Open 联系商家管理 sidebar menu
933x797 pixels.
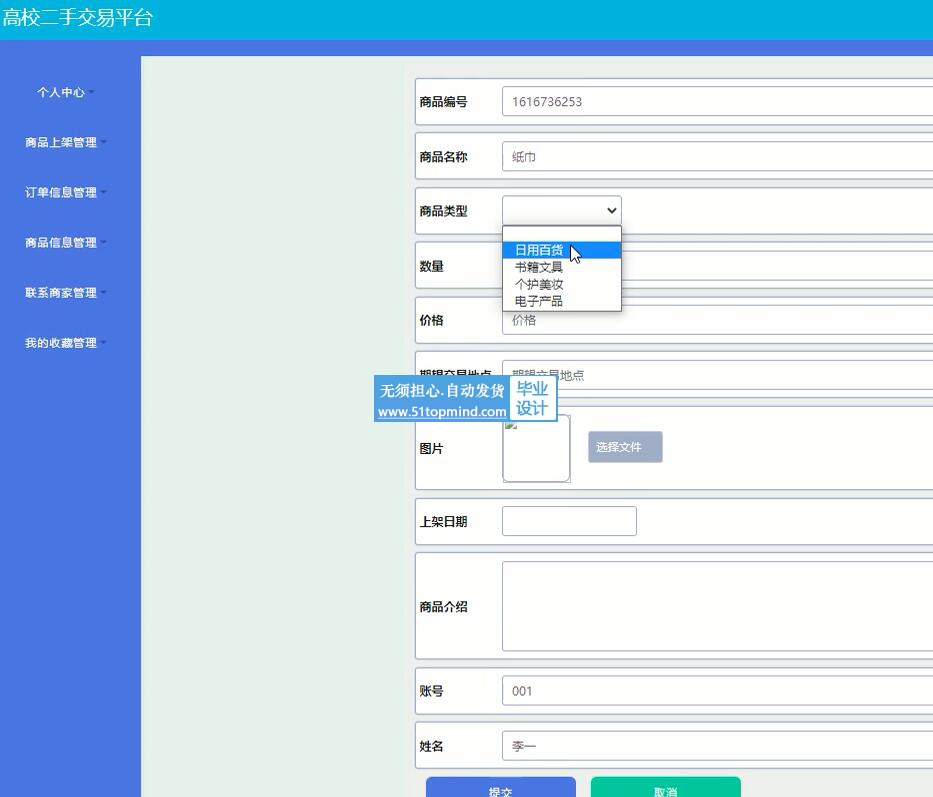(x=65, y=293)
